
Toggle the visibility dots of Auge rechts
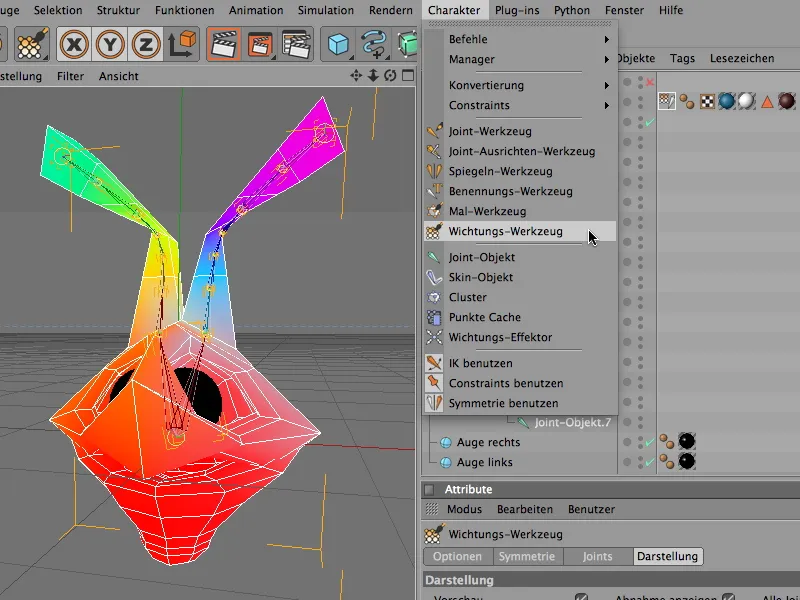(640, 442)
